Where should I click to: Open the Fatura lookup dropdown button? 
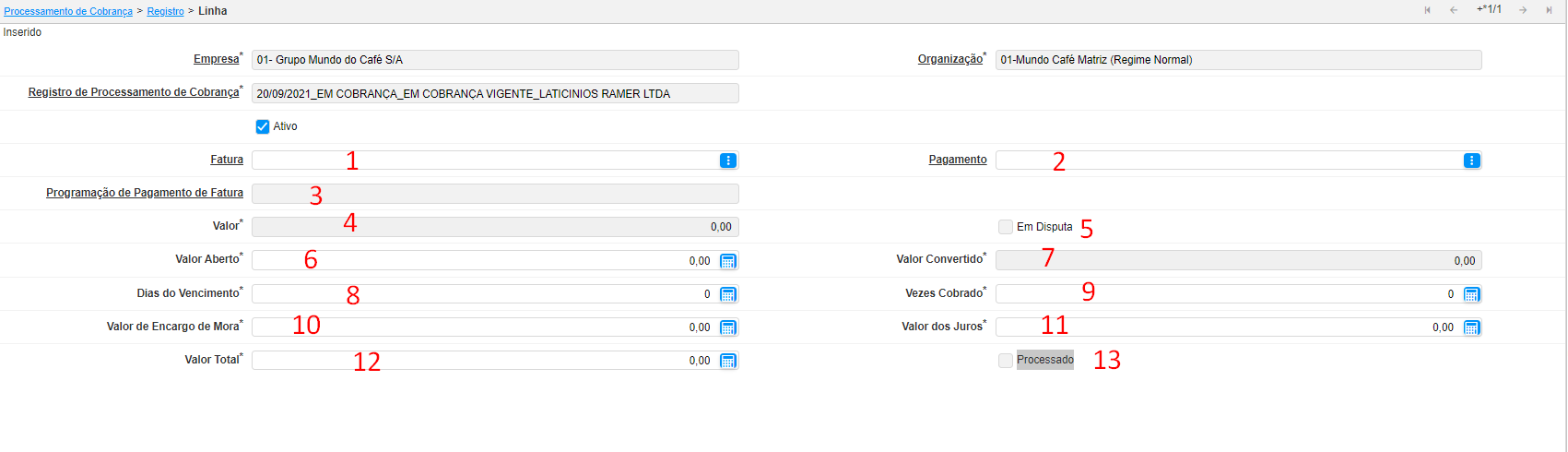point(728,161)
